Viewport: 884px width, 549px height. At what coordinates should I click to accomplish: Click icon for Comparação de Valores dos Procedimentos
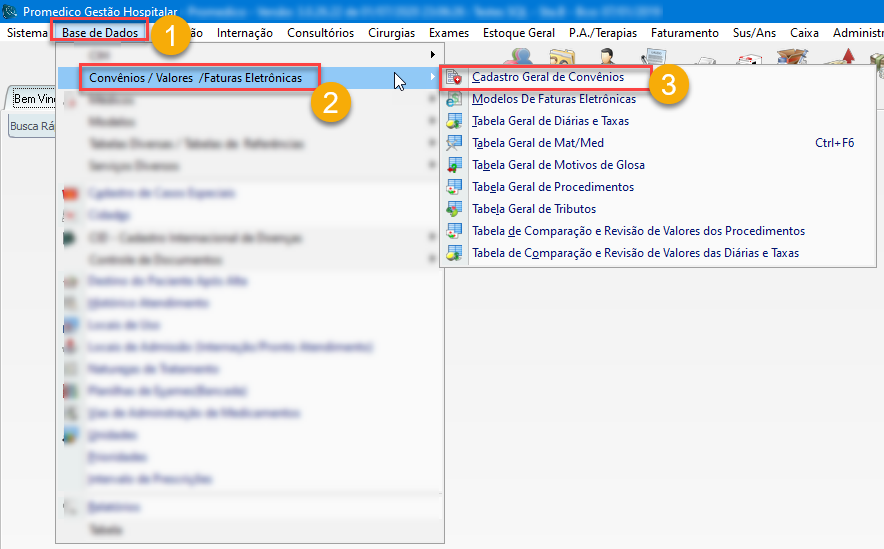(x=455, y=231)
